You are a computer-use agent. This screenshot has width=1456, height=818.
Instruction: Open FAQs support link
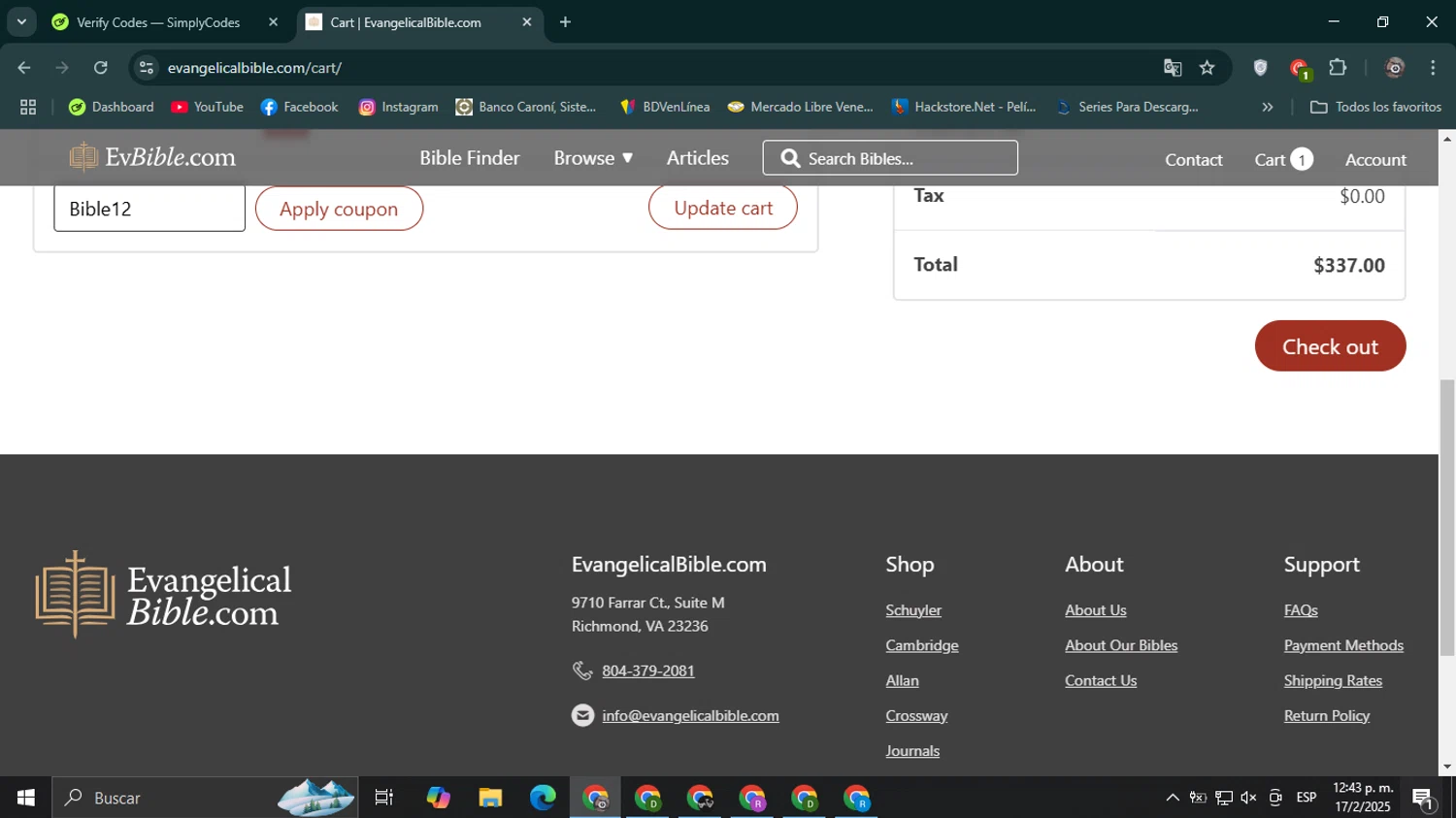(x=1301, y=610)
